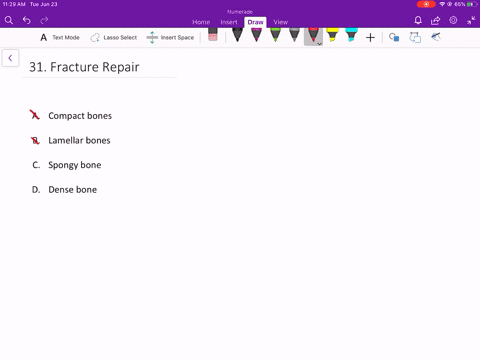Exit full screen with collapse arrows
The image size is (480, 360).
point(471,20)
